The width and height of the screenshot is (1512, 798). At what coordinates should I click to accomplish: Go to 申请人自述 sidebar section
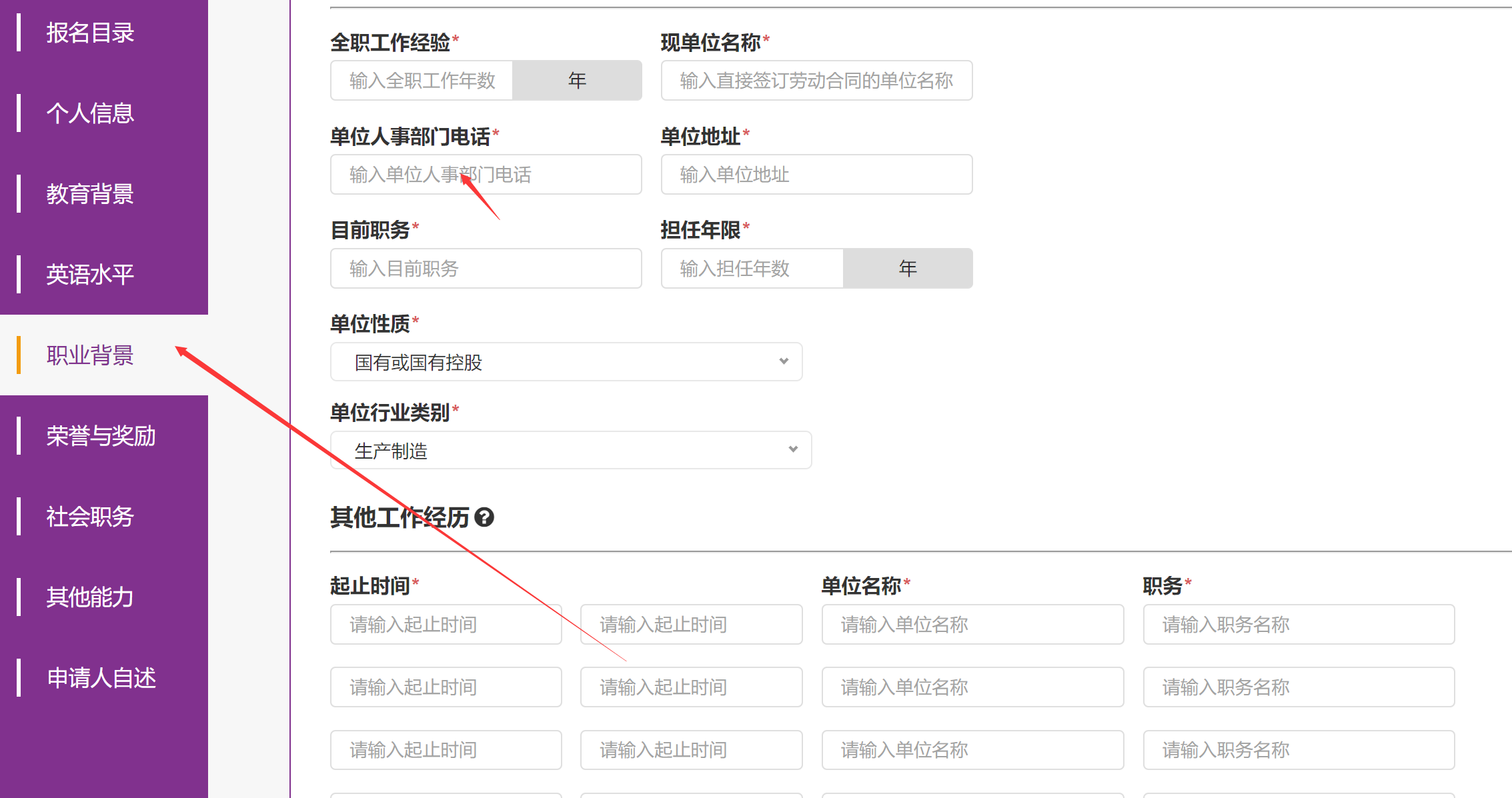tap(104, 678)
